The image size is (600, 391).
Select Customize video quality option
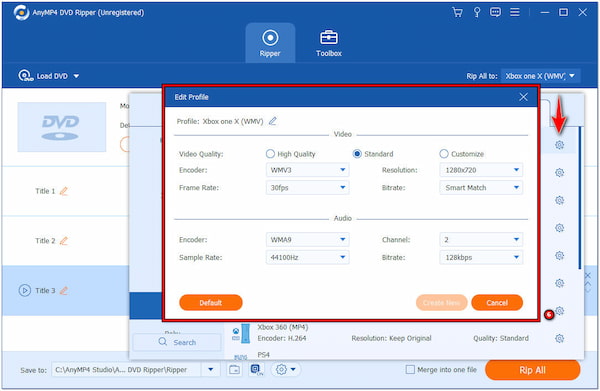[462, 154]
